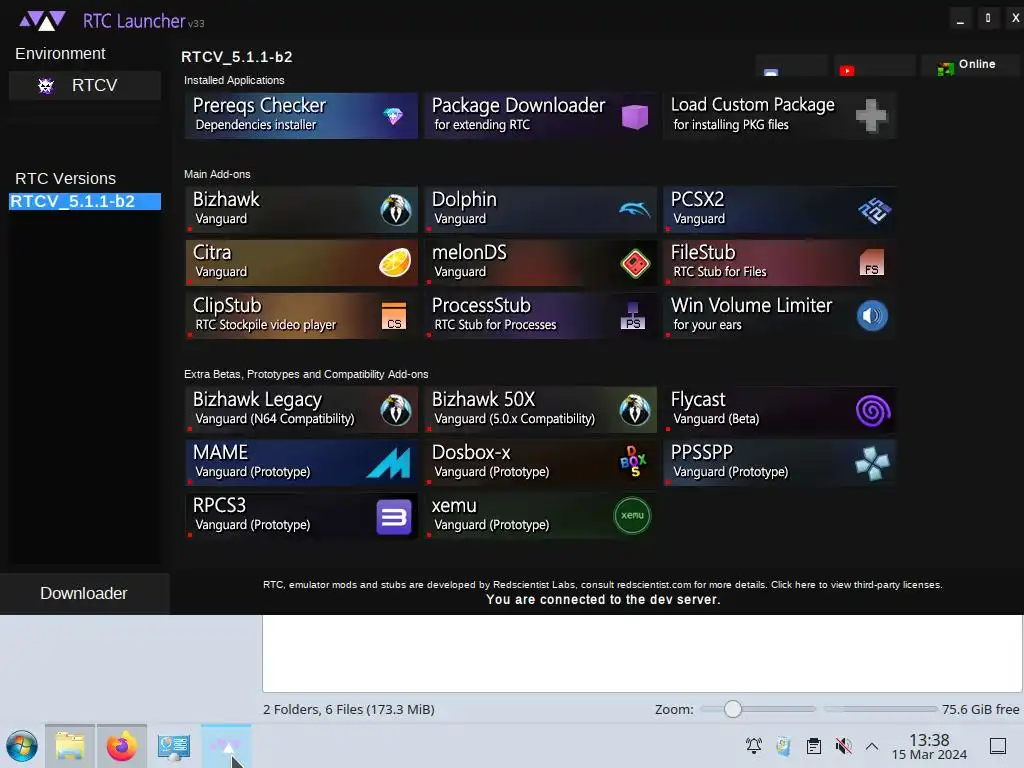The width and height of the screenshot is (1024, 768).
Task: Click the Online server status indicator
Action: pos(968,65)
